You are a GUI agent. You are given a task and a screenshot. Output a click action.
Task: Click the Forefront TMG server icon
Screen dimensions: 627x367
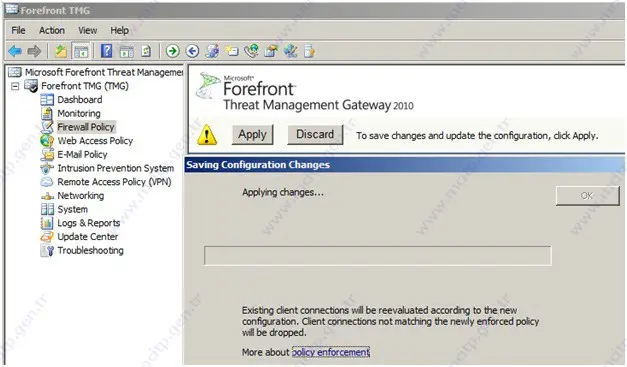tap(31, 86)
